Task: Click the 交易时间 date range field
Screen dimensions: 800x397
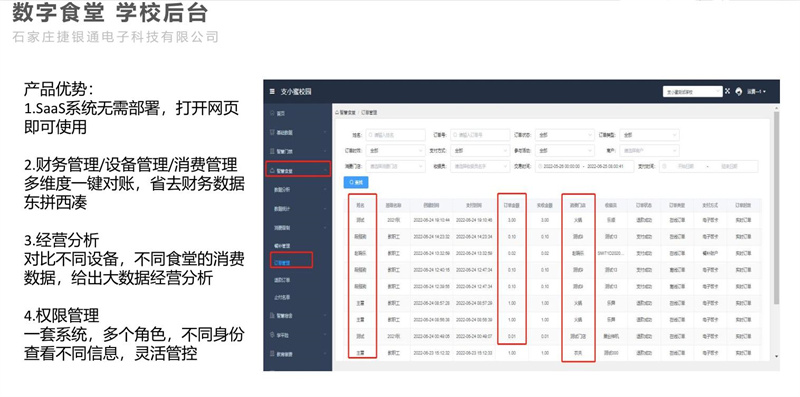Action: pos(584,166)
